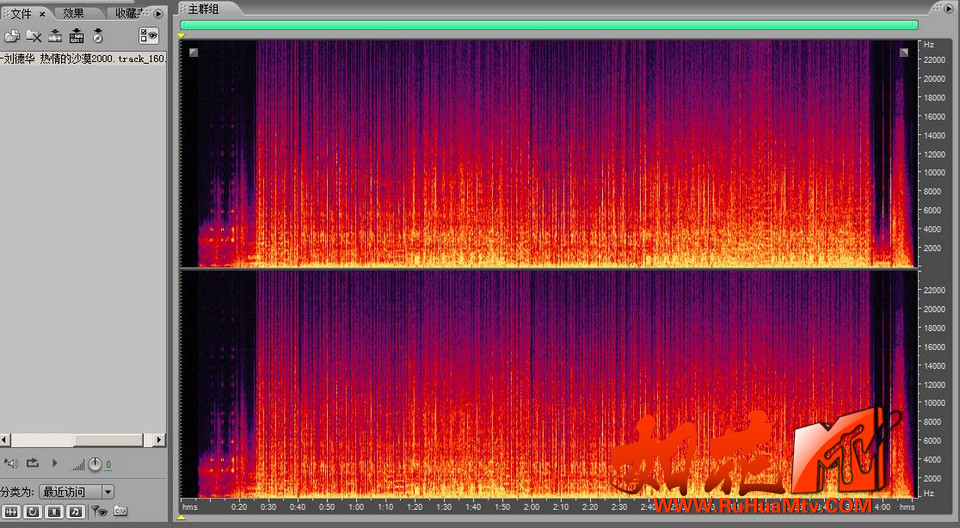960x528 pixels.
Task: Click 22000 on upper channel frequency scale
Action: tap(934, 60)
